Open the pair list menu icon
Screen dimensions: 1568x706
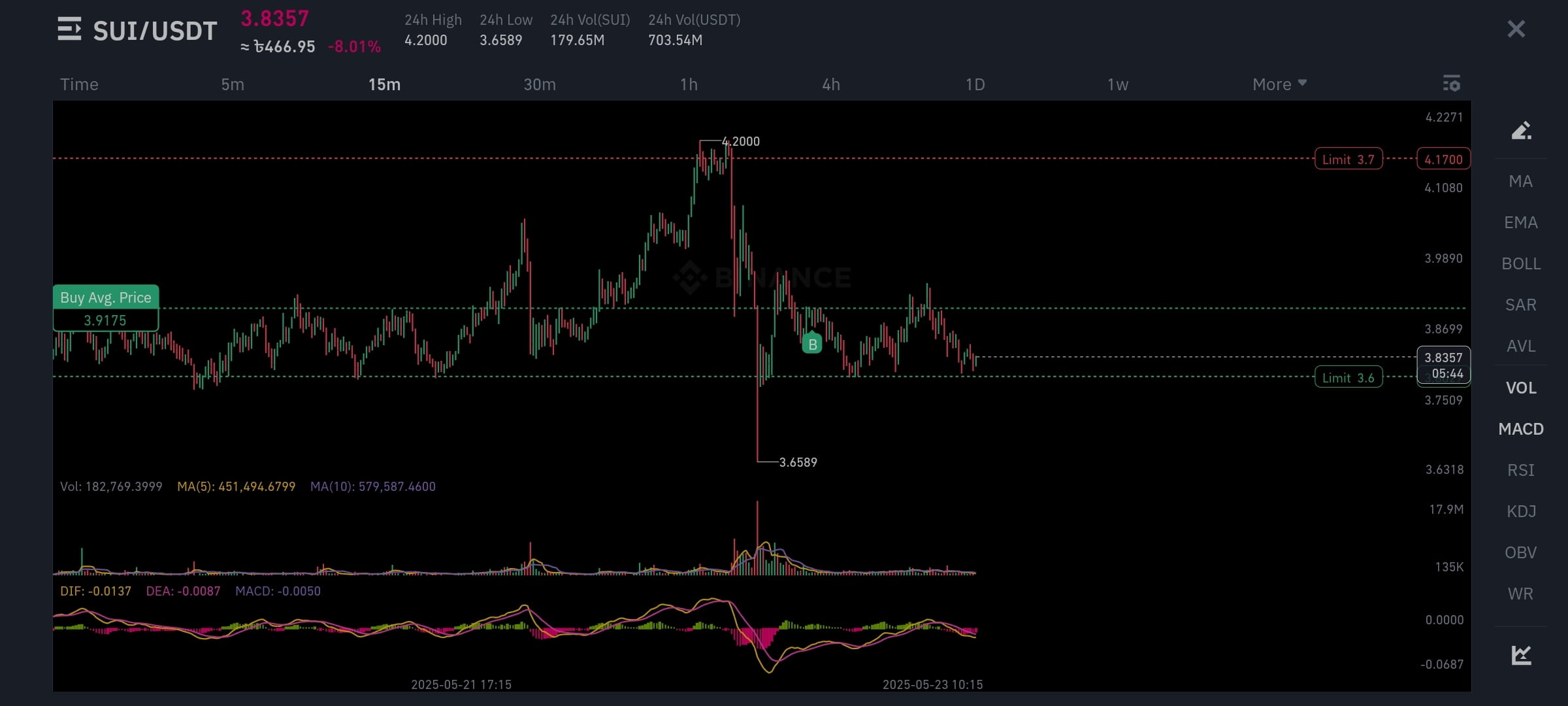point(69,29)
